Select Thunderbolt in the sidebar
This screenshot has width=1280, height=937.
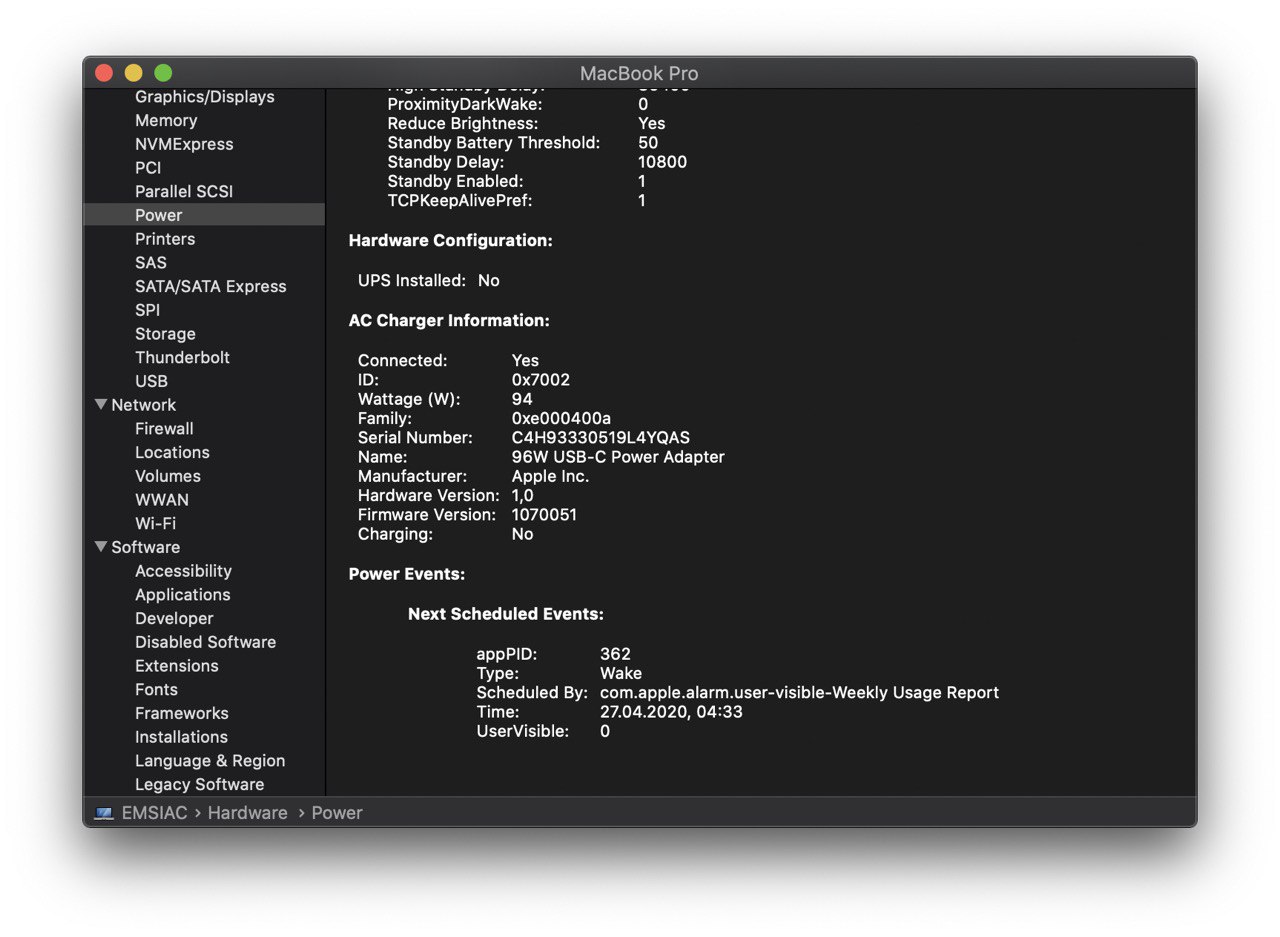click(182, 357)
